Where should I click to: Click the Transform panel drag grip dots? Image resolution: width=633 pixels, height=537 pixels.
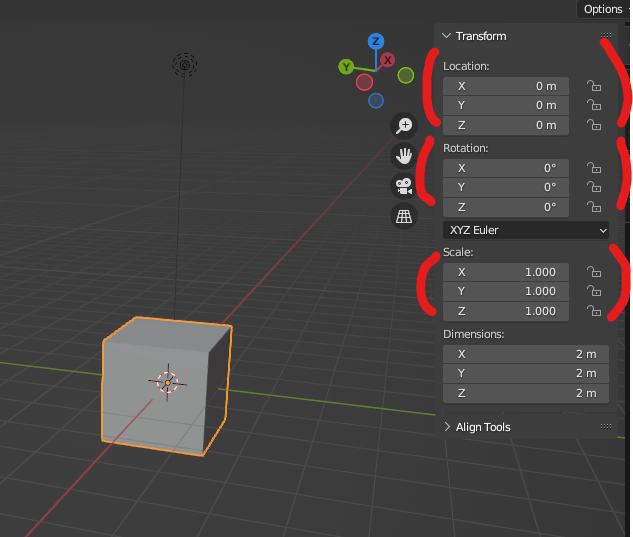[606, 36]
